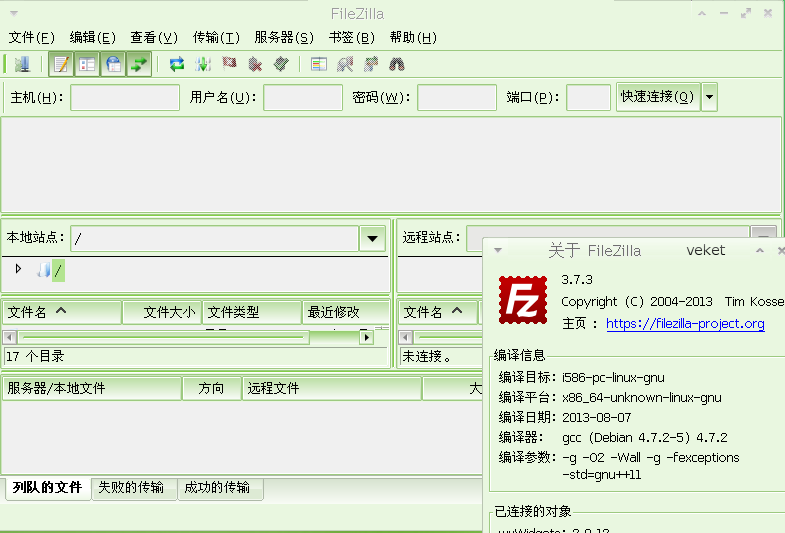Click the 编译日期 2013-08-07 value
Viewport: 785px width, 533px height.
point(597,417)
